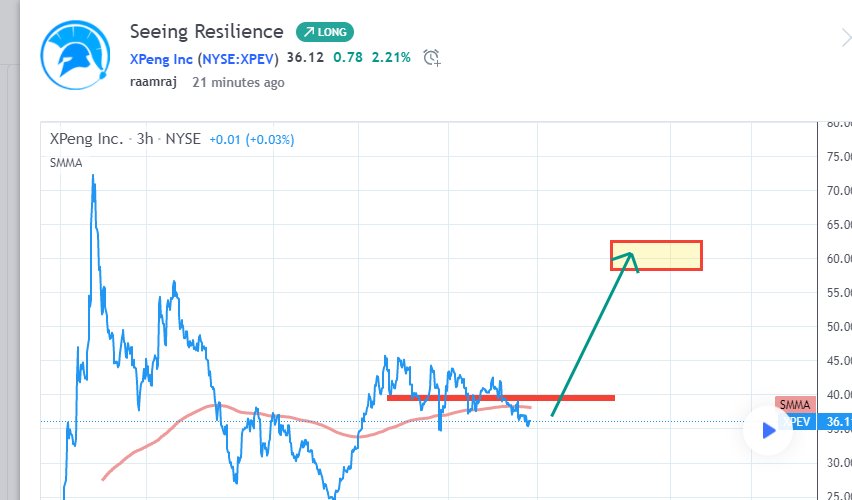Click the SMMA price scale label
852x500 pixels.
(x=795, y=404)
